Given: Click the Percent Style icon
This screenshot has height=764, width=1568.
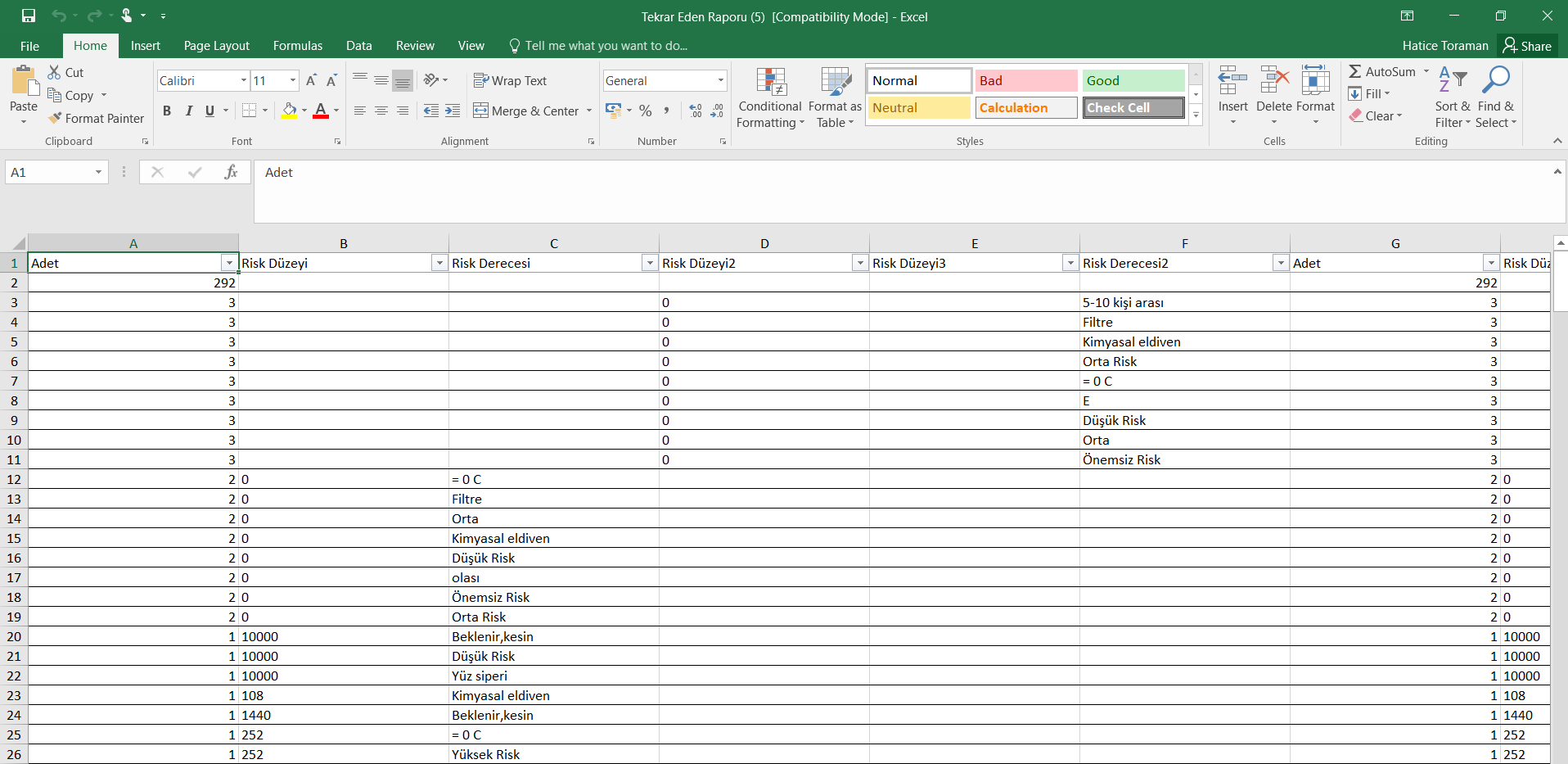Looking at the screenshot, I should tap(646, 111).
